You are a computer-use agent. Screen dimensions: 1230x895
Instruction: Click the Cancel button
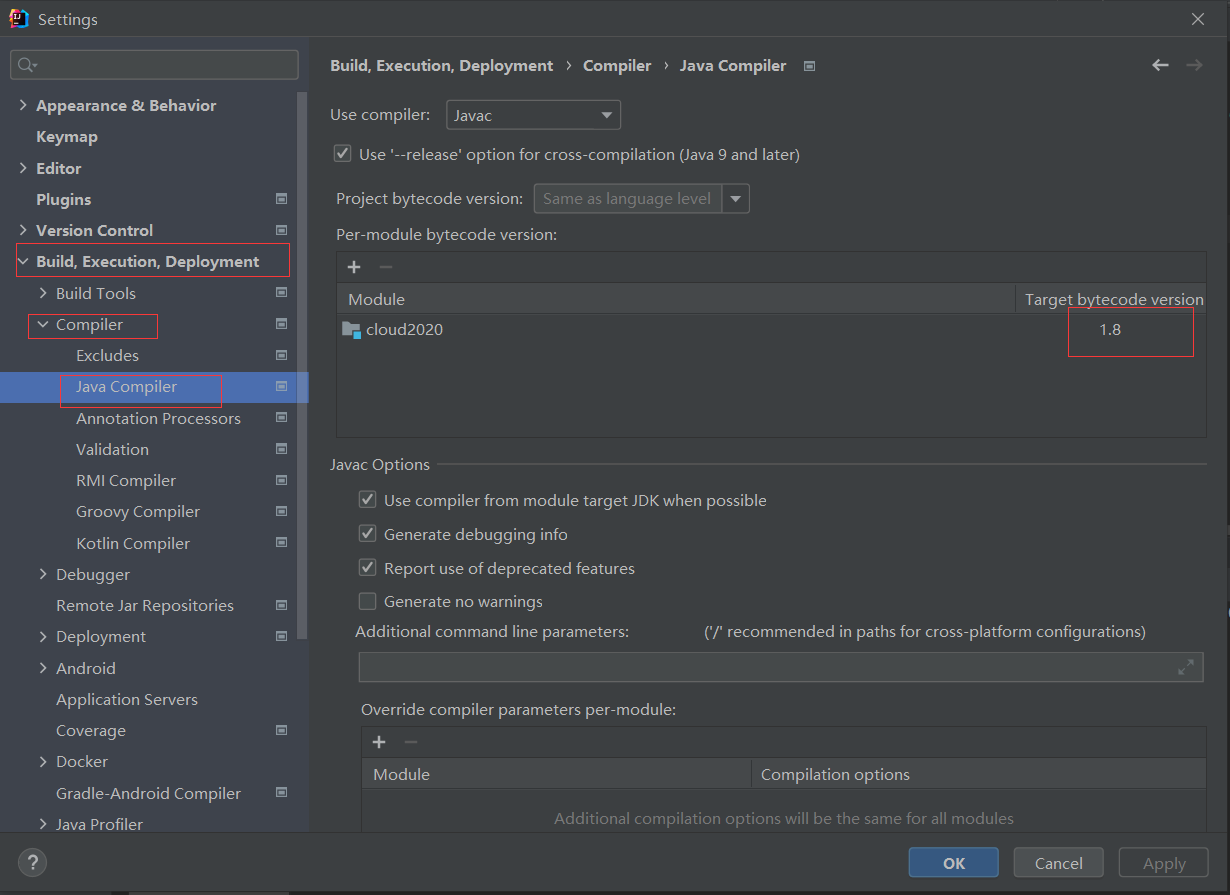click(x=1058, y=863)
